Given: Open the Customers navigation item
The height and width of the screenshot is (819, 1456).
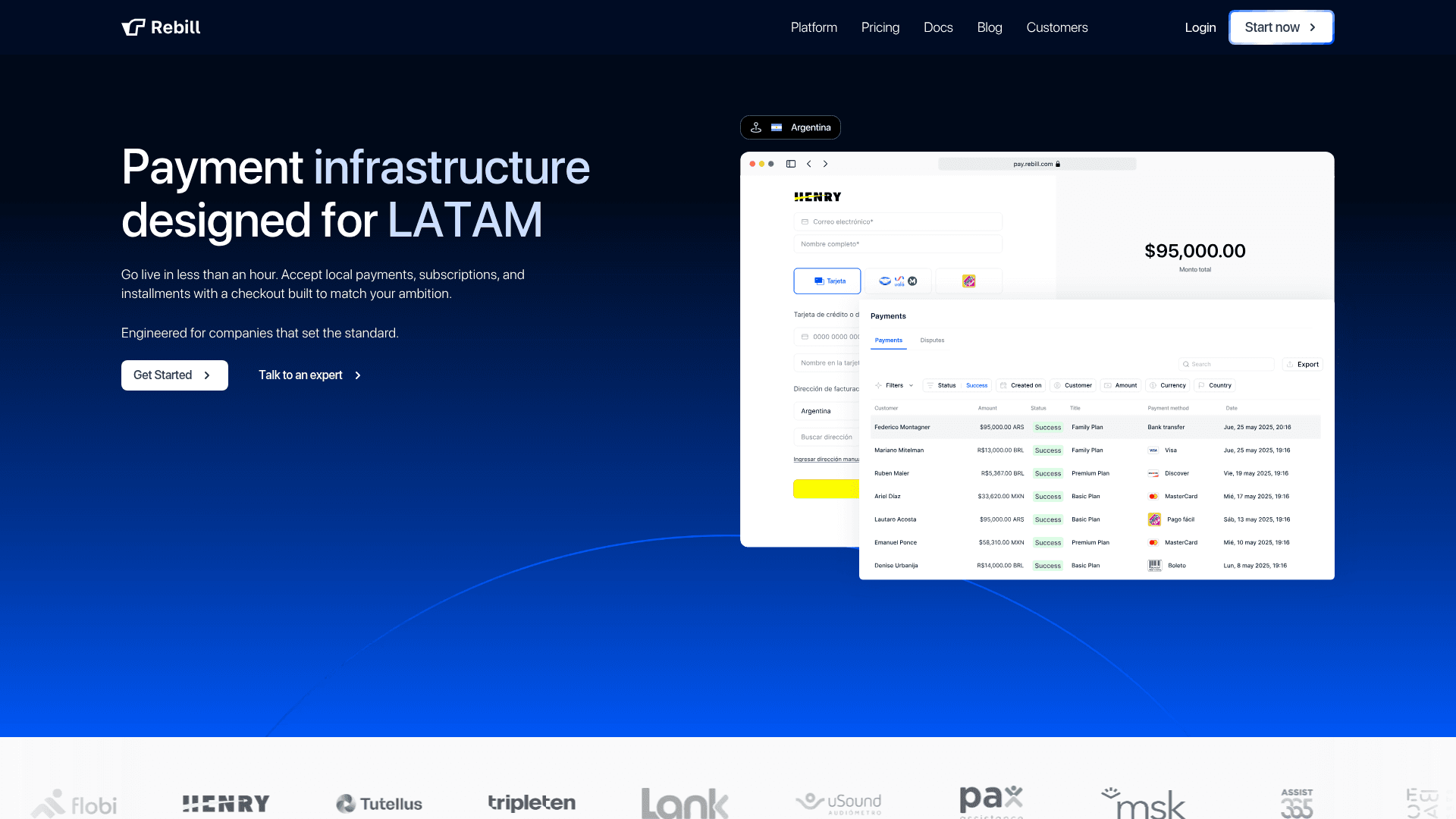Looking at the screenshot, I should tap(1057, 27).
